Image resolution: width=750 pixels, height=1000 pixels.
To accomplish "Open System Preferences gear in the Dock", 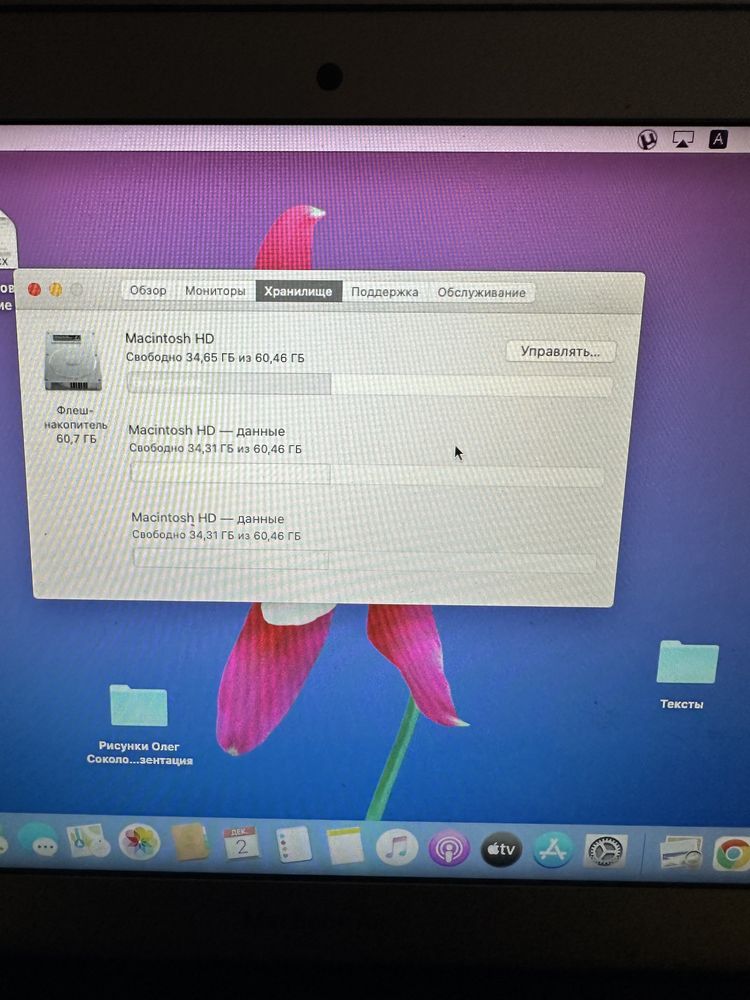I will tap(605, 851).
